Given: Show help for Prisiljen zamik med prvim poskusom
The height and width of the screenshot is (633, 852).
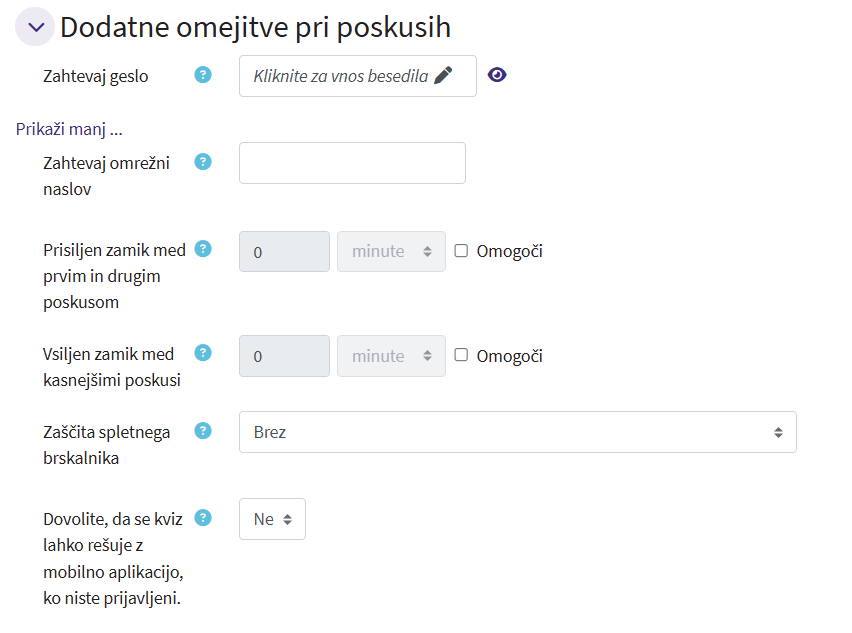Looking at the screenshot, I should 203,249.
